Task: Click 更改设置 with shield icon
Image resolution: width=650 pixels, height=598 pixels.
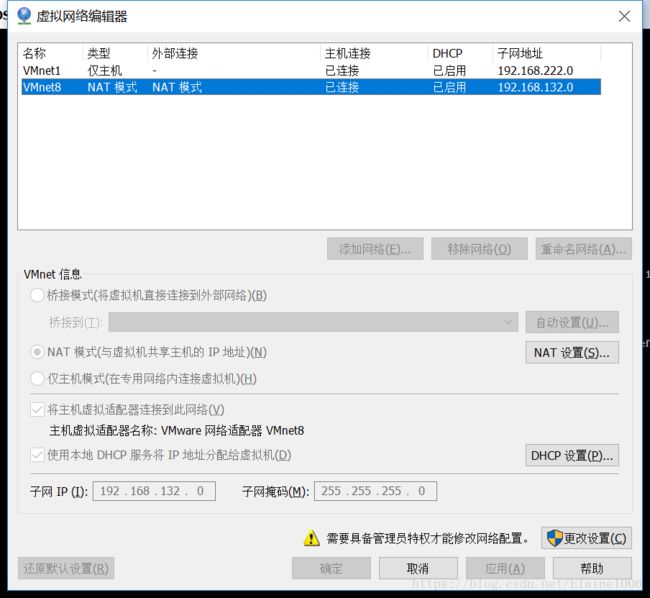Action: [x=587, y=538]
